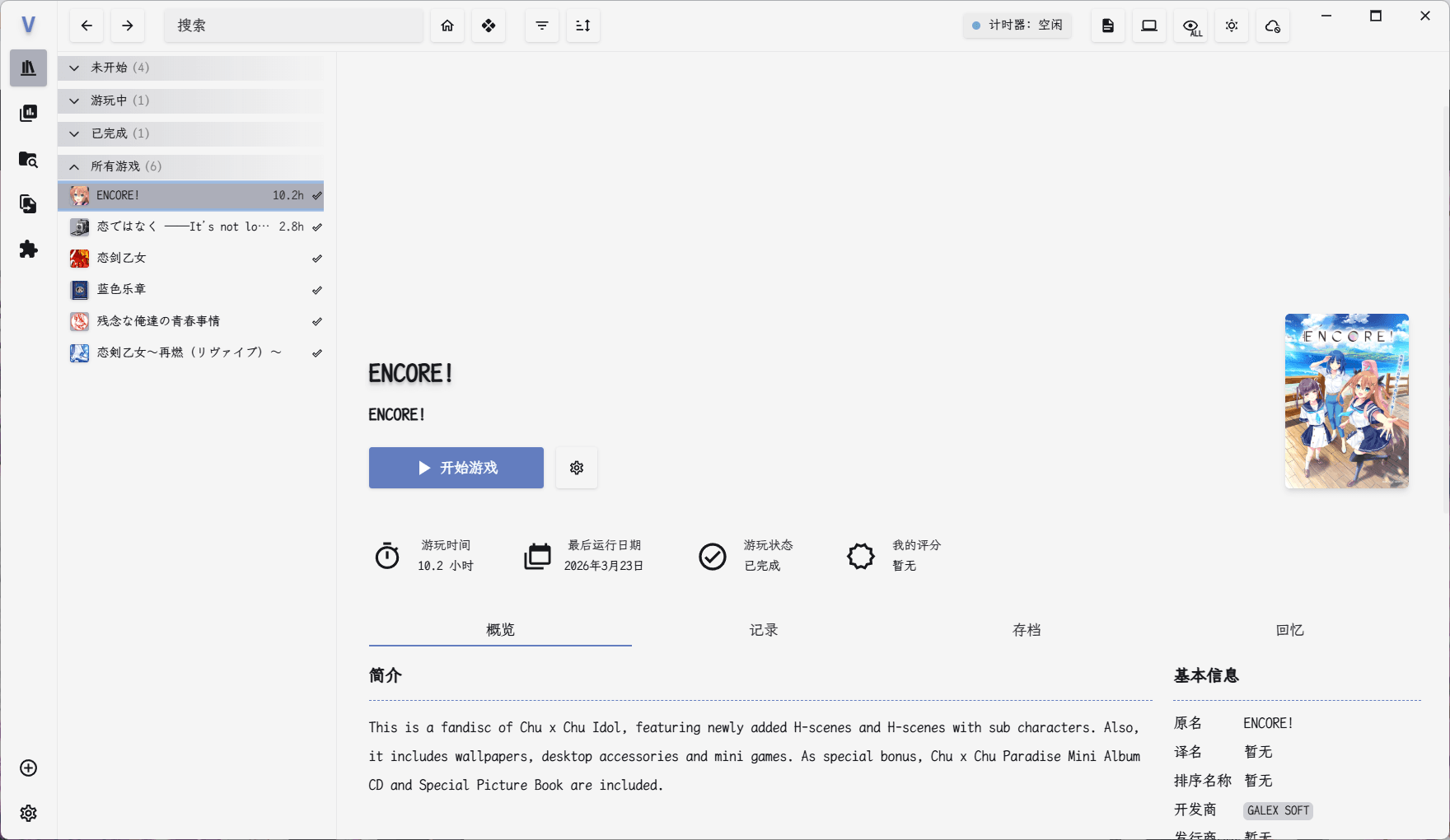The height and width of the screenshot is (840, 1450).
Task: Click the add game plus icon
Action: (x=28, y=768)
